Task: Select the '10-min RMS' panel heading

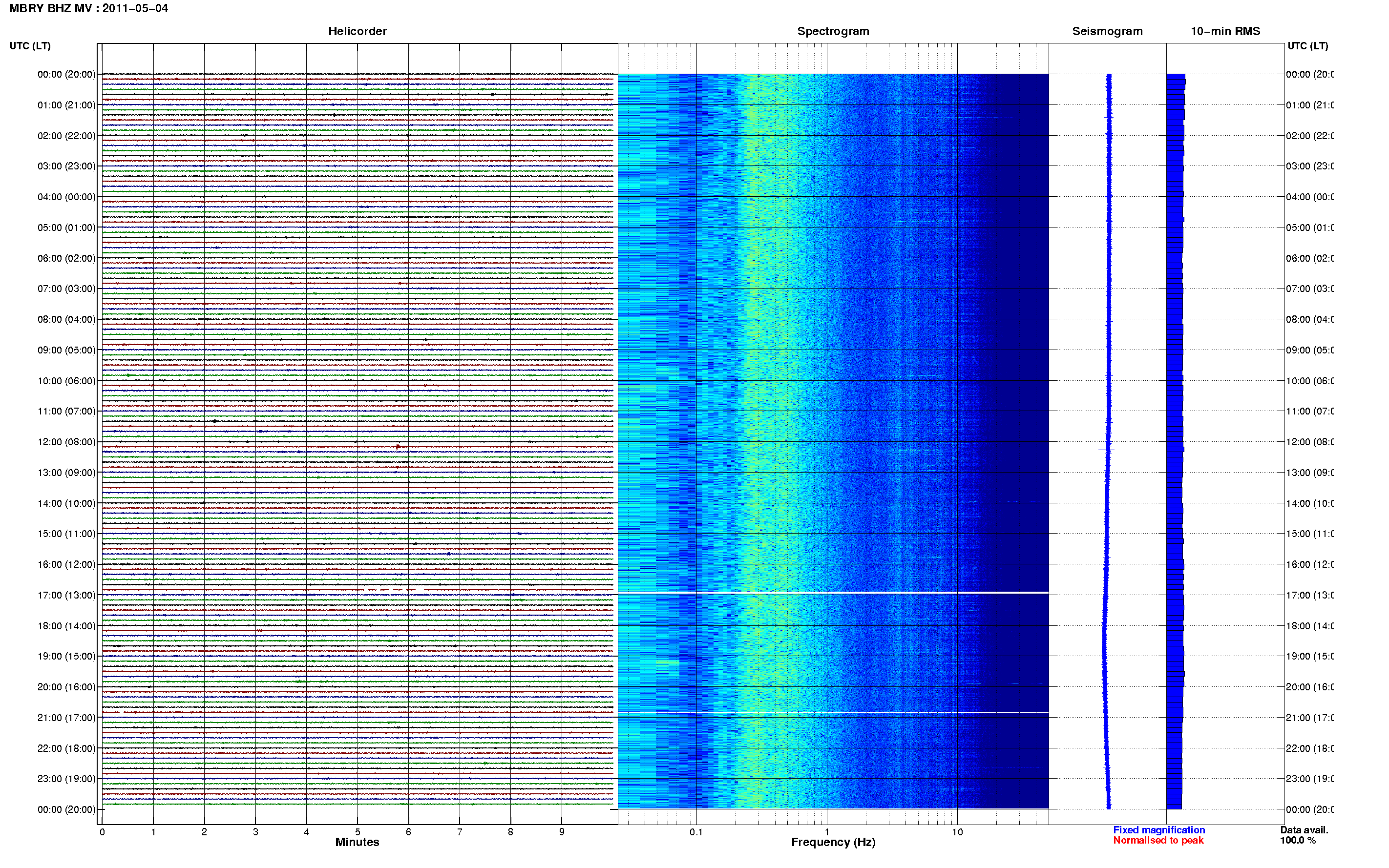Action: point(1225,32)
